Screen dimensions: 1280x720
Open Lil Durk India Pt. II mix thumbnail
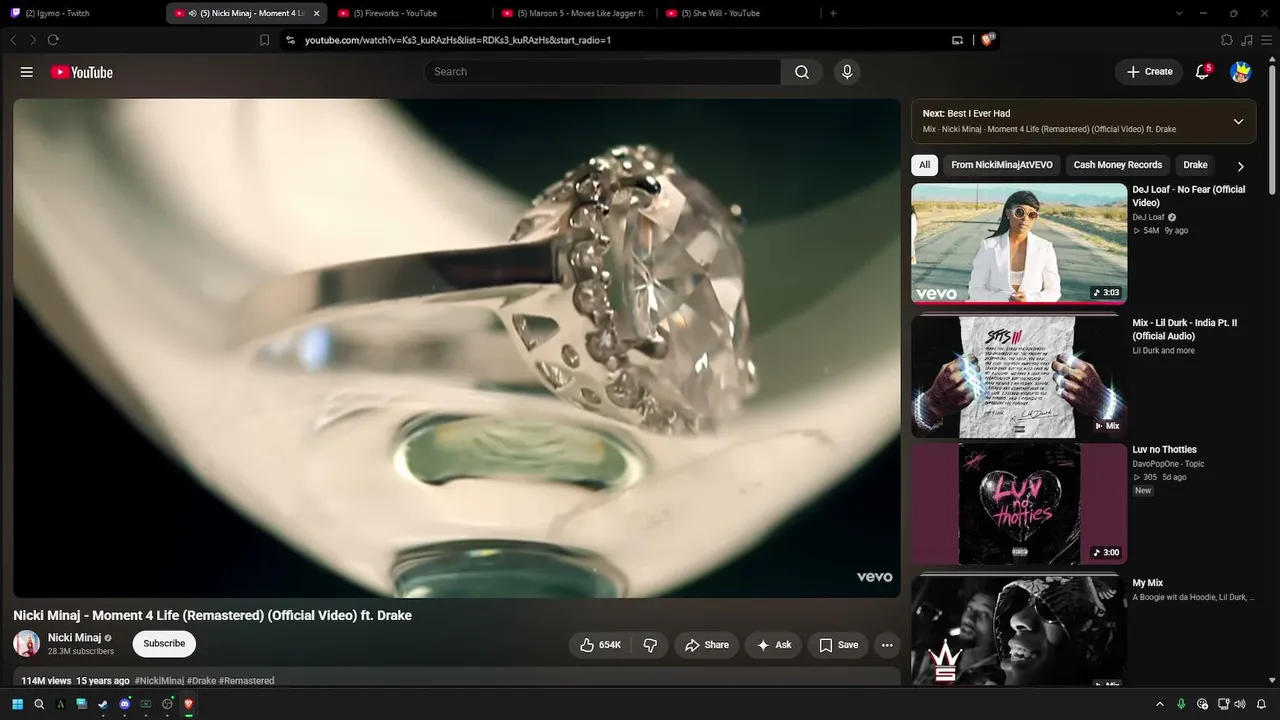(1019, 376)
